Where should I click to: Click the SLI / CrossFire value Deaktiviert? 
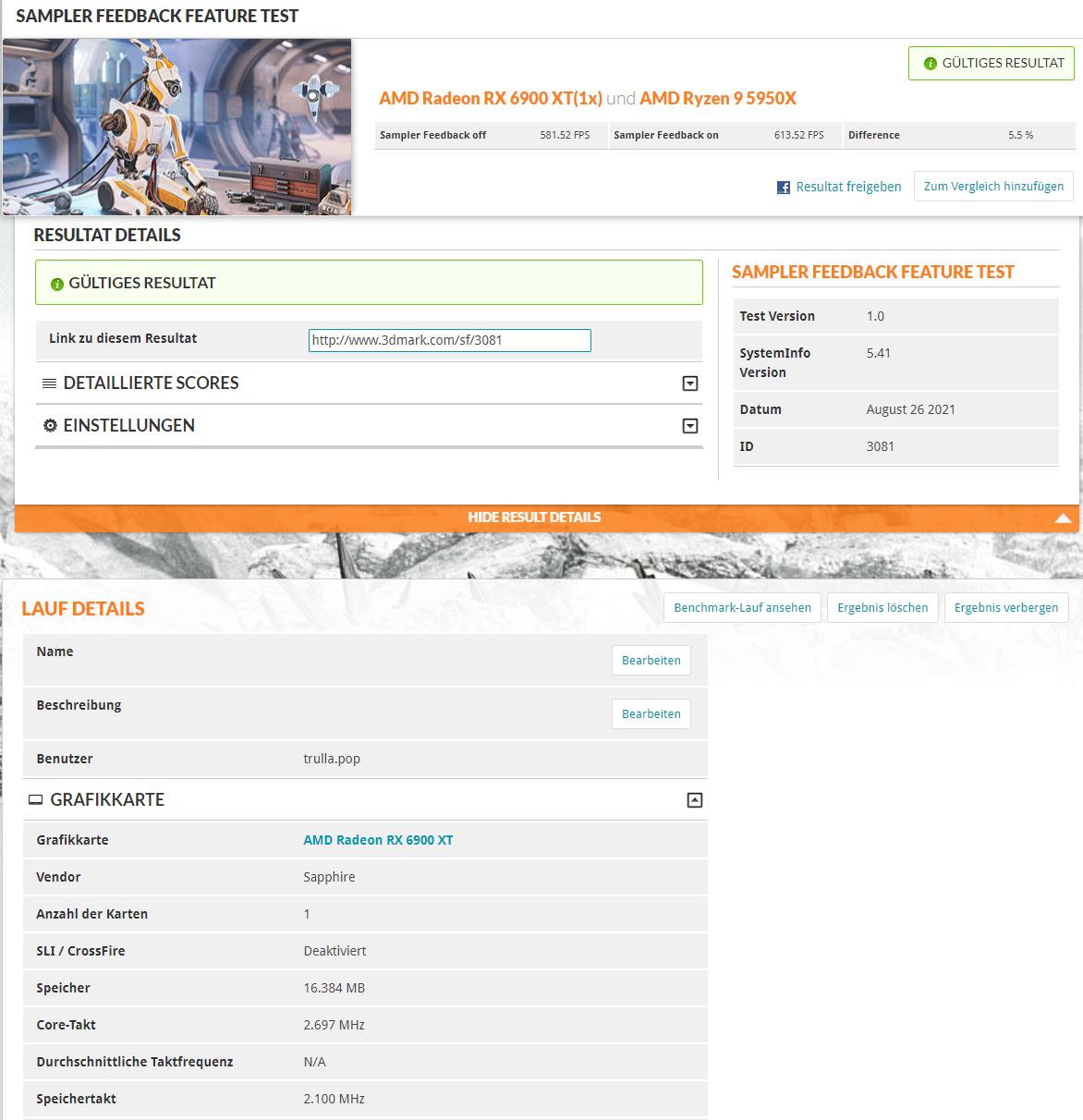tap(335, 951)
